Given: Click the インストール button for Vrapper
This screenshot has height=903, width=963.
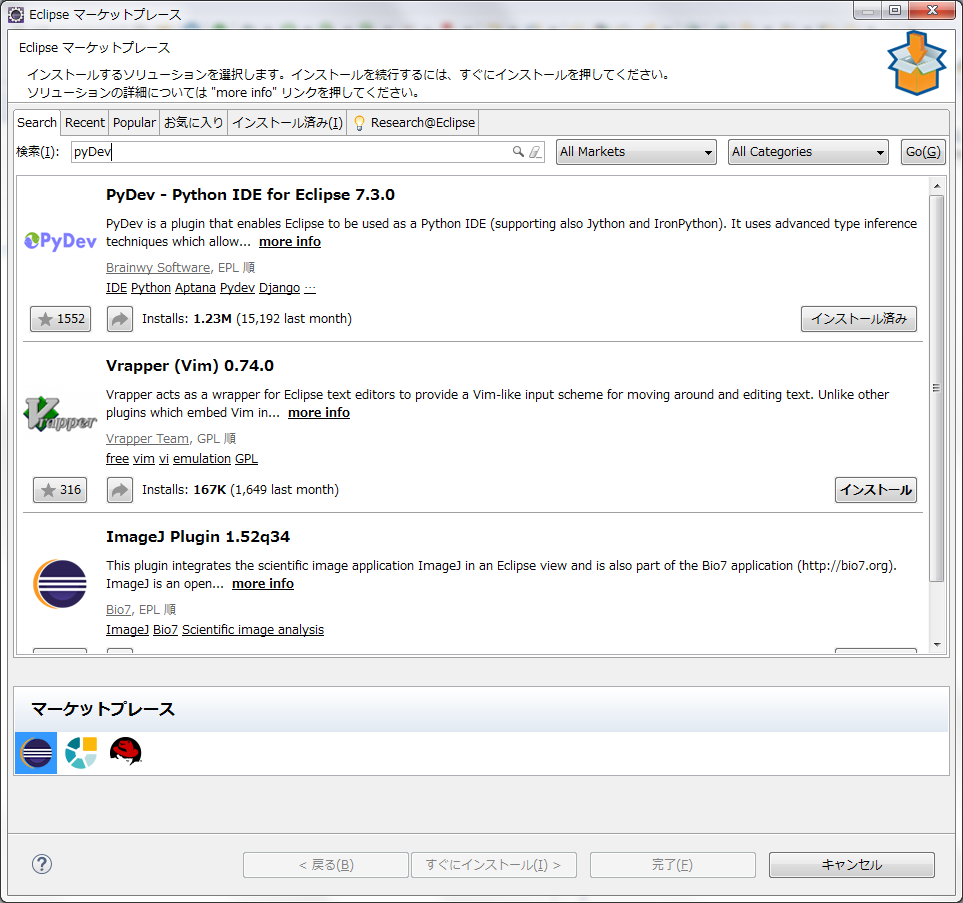Looking at the screenshot, I should 875,490.
